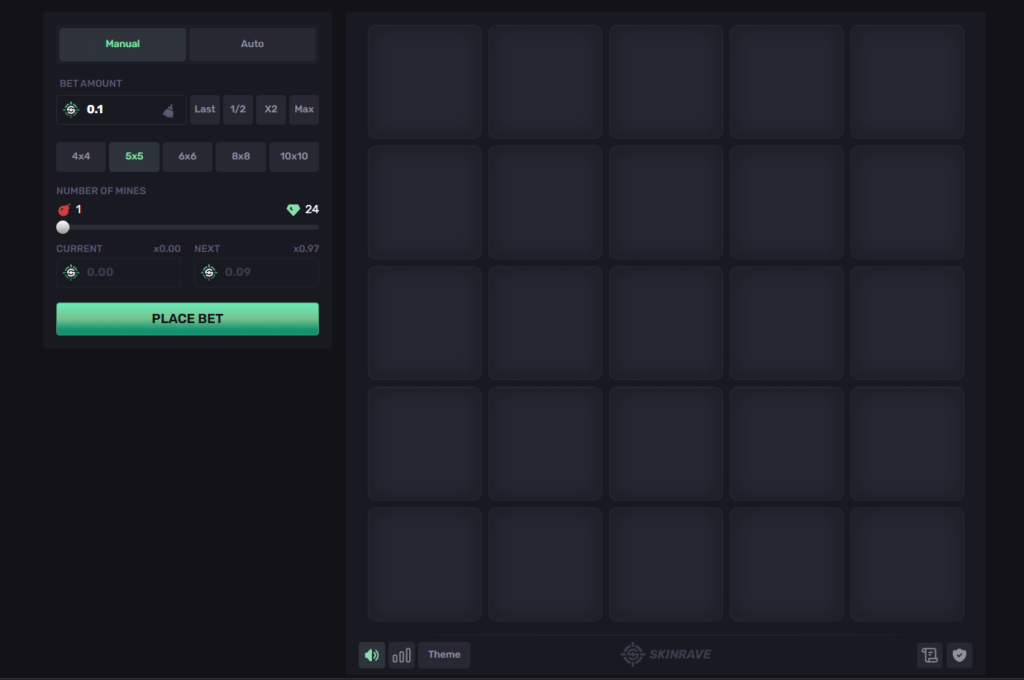Viewport: 1024px width, 680px height.
Task: Open the game rules scroll icon
Action: (x=929, y=655)
